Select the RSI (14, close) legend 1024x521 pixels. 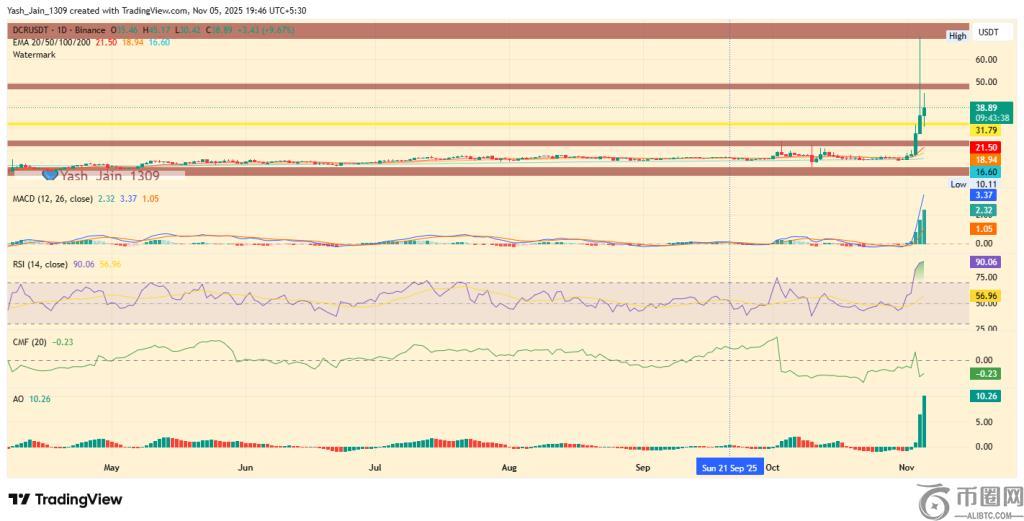[x=39, y=264]
